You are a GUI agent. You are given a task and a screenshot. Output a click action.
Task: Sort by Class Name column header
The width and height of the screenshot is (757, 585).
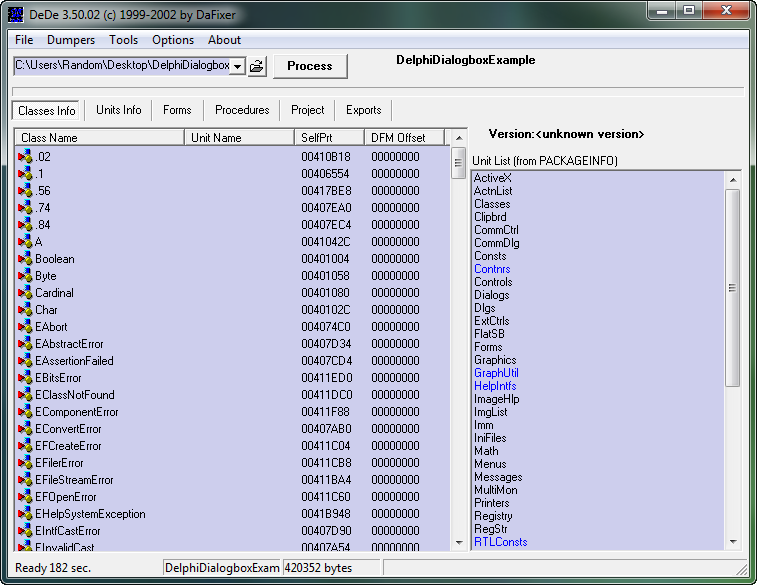[100, 138]
